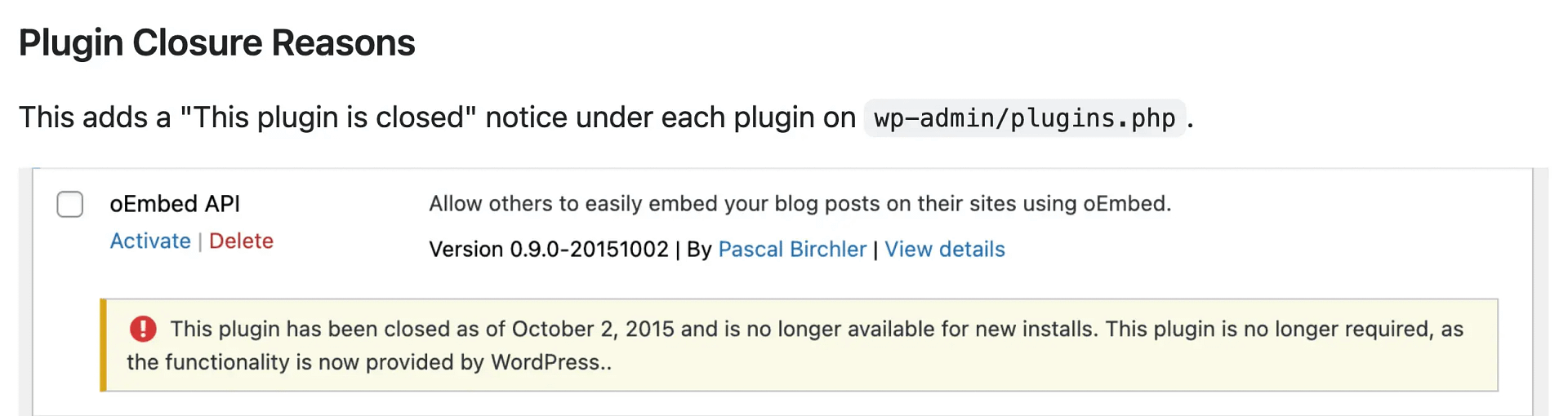Click the oEmbed API plugin name

click(x=175, y=204)
